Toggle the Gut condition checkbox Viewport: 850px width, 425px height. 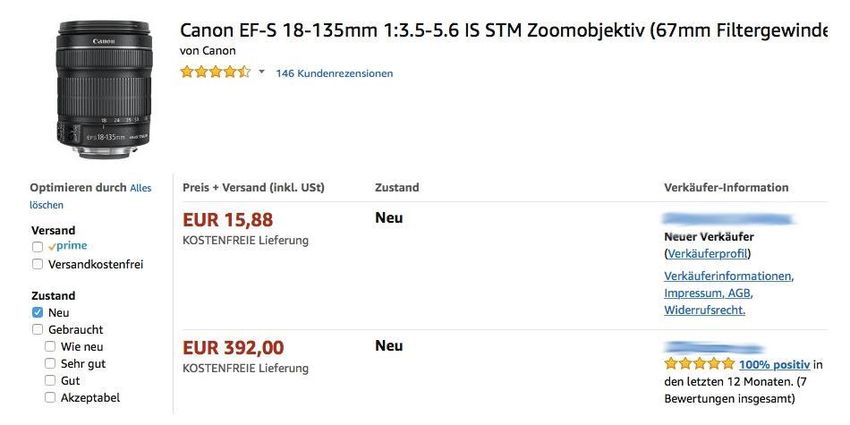(x=50, y=381)
